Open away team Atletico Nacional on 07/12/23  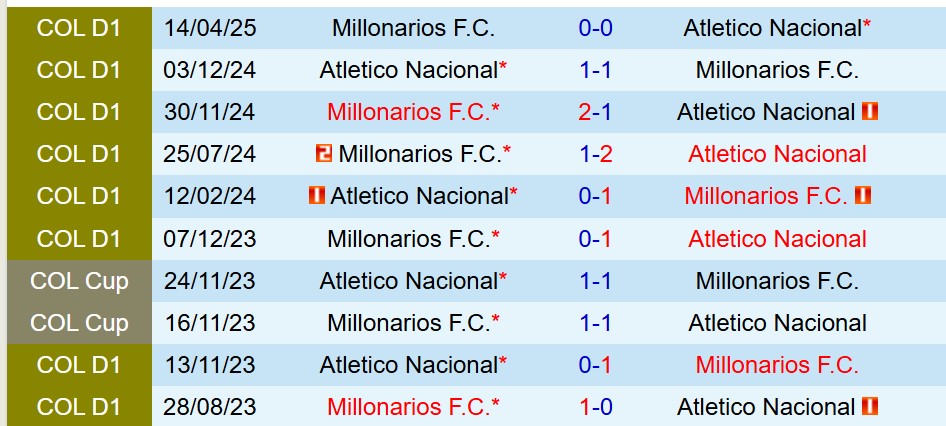pyautogui.click(x=777, y=239)
